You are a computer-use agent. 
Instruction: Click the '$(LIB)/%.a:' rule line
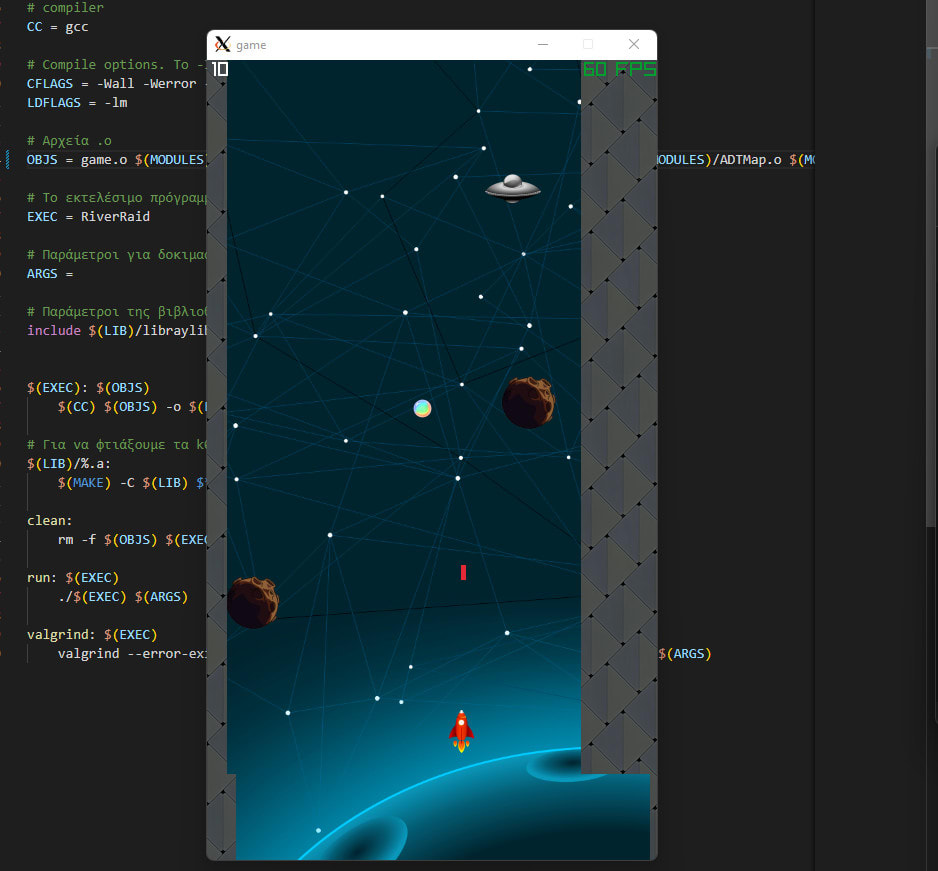[69, 464]
